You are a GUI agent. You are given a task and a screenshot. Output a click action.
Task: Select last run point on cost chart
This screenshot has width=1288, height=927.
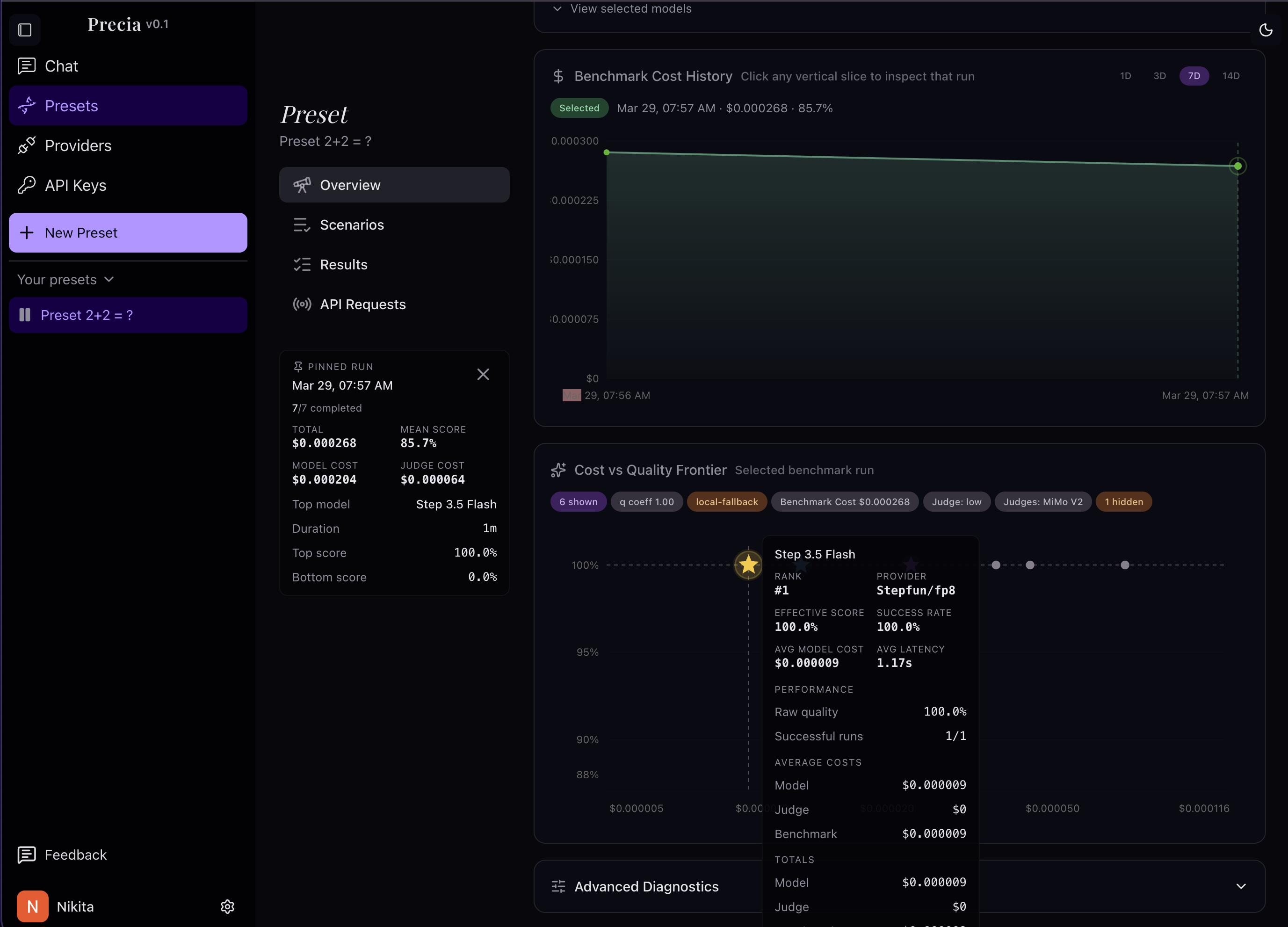click(1237, 167)
